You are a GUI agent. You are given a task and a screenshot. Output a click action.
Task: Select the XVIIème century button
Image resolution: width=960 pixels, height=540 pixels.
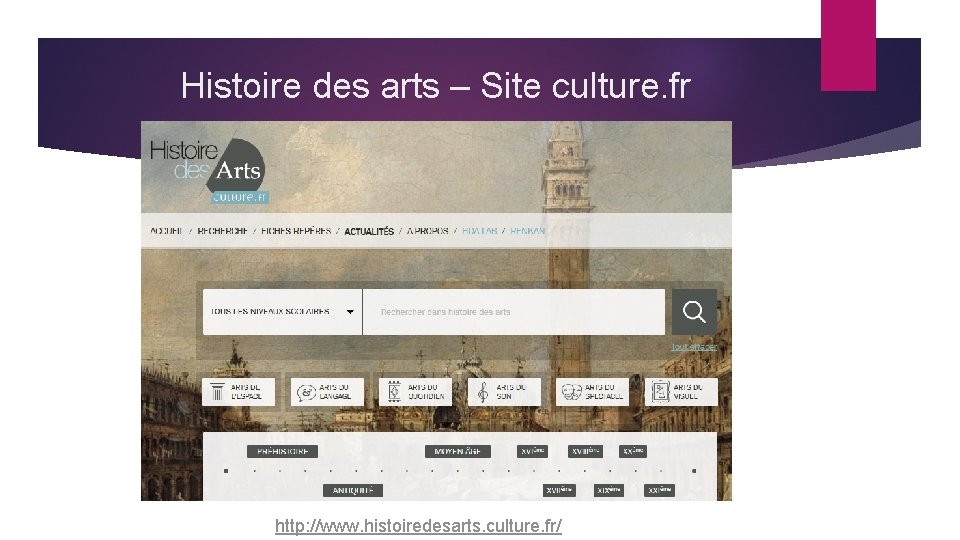point(559,490)
